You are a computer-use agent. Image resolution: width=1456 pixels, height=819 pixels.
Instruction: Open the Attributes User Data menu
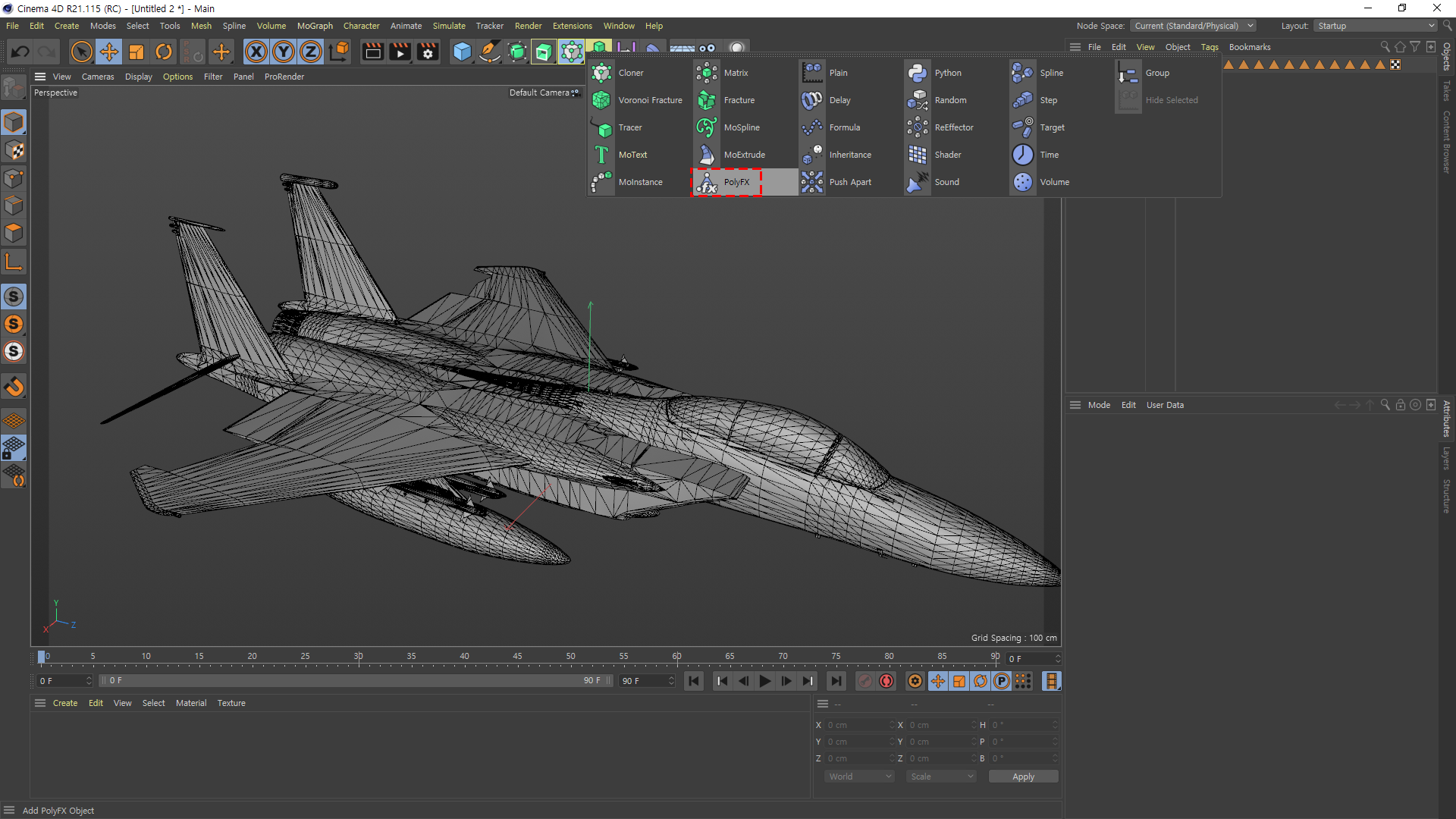[x=1165, y=405]
